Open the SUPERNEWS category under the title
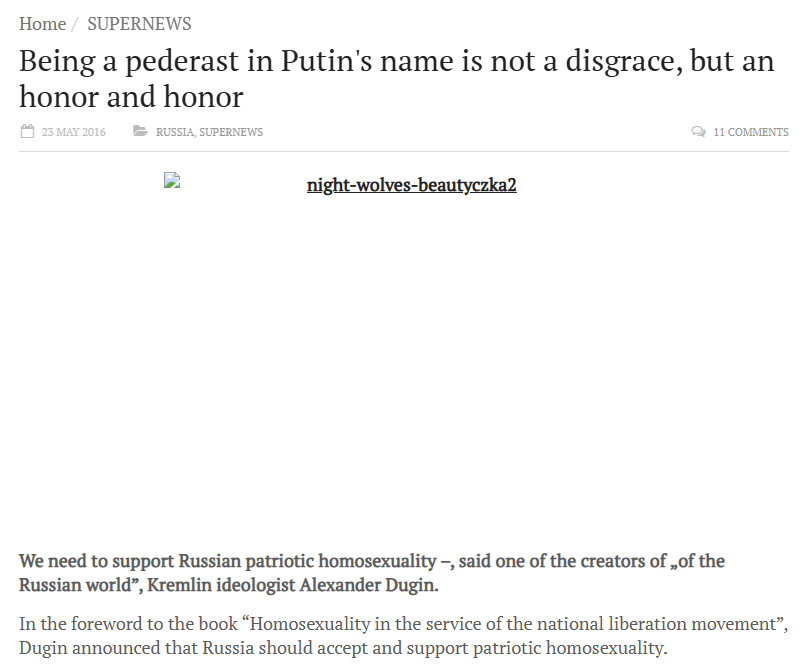811x667 pixels. click(x=231, y=132)
